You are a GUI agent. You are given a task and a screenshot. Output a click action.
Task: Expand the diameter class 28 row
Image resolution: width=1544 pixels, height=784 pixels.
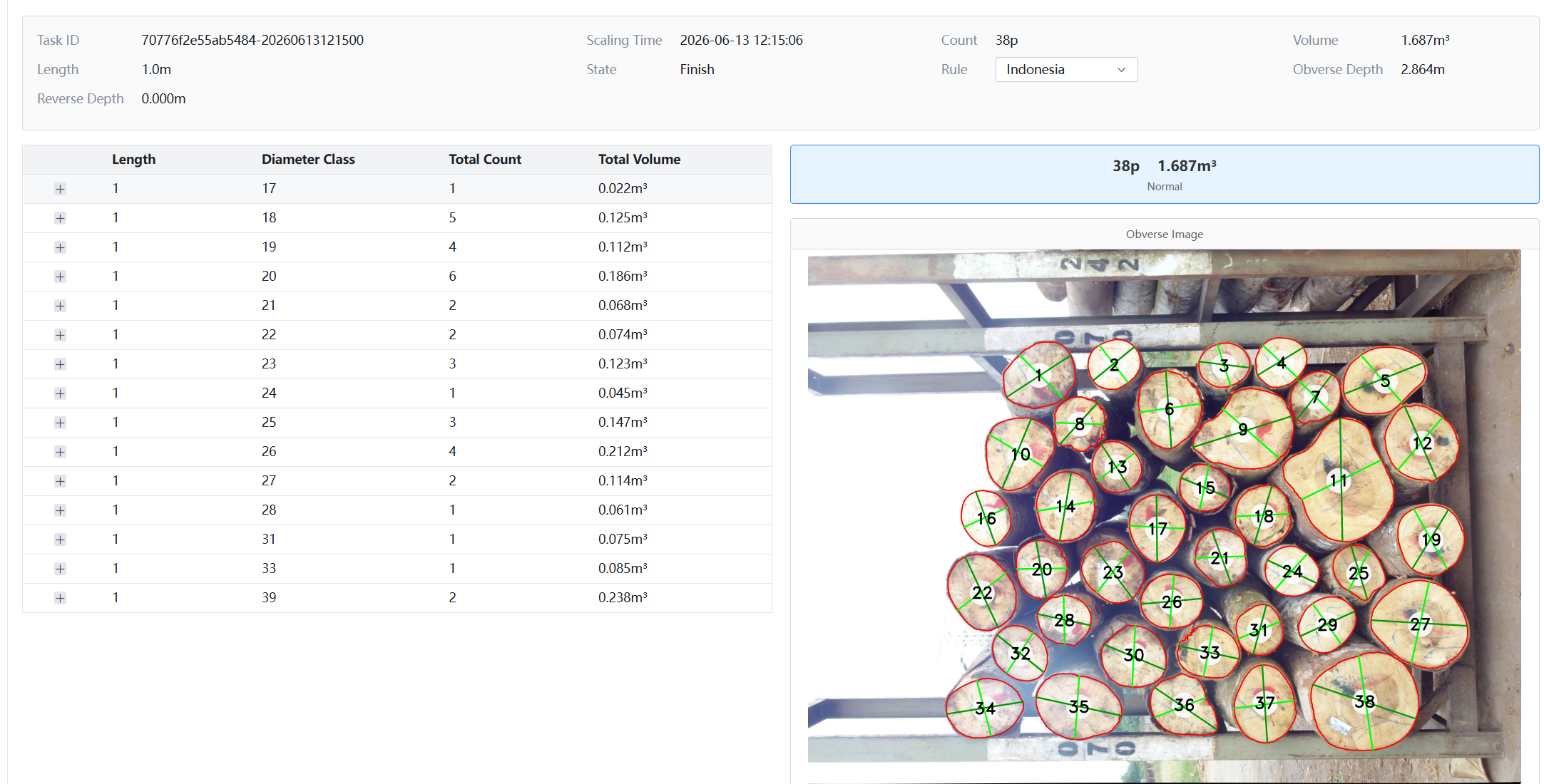pos(60,510)
